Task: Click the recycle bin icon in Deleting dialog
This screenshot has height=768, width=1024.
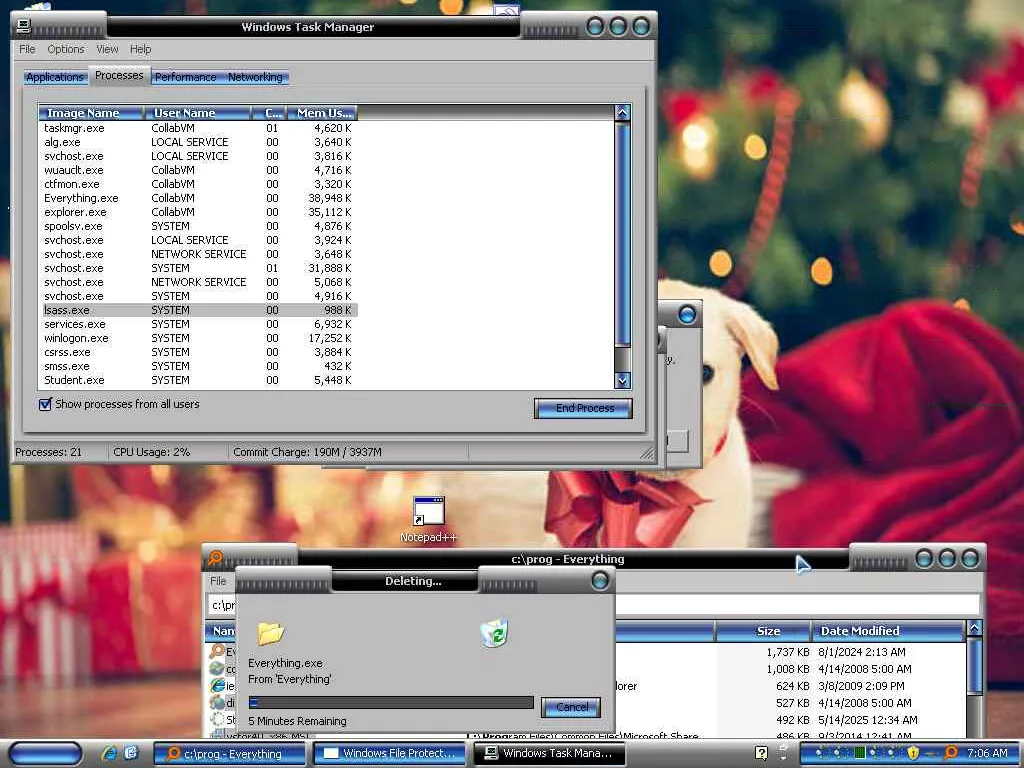Action: pyautogui.click(x=494, y=633)
